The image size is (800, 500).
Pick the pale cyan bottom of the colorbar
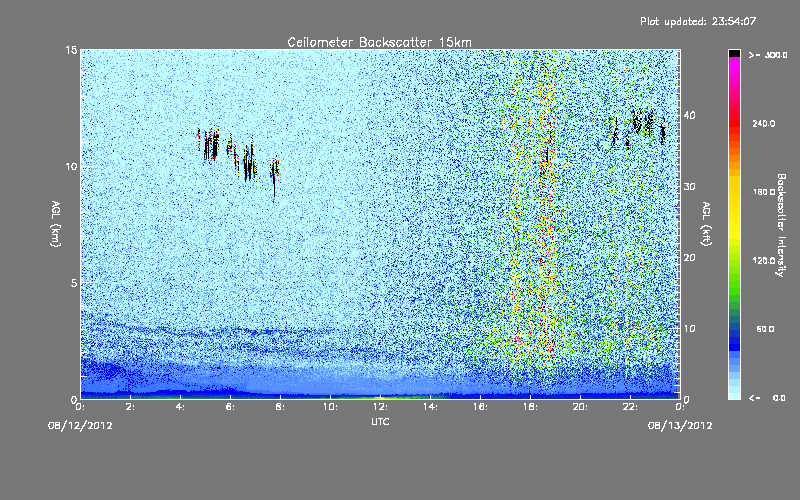pyautogui.click(x=734, y=394)
